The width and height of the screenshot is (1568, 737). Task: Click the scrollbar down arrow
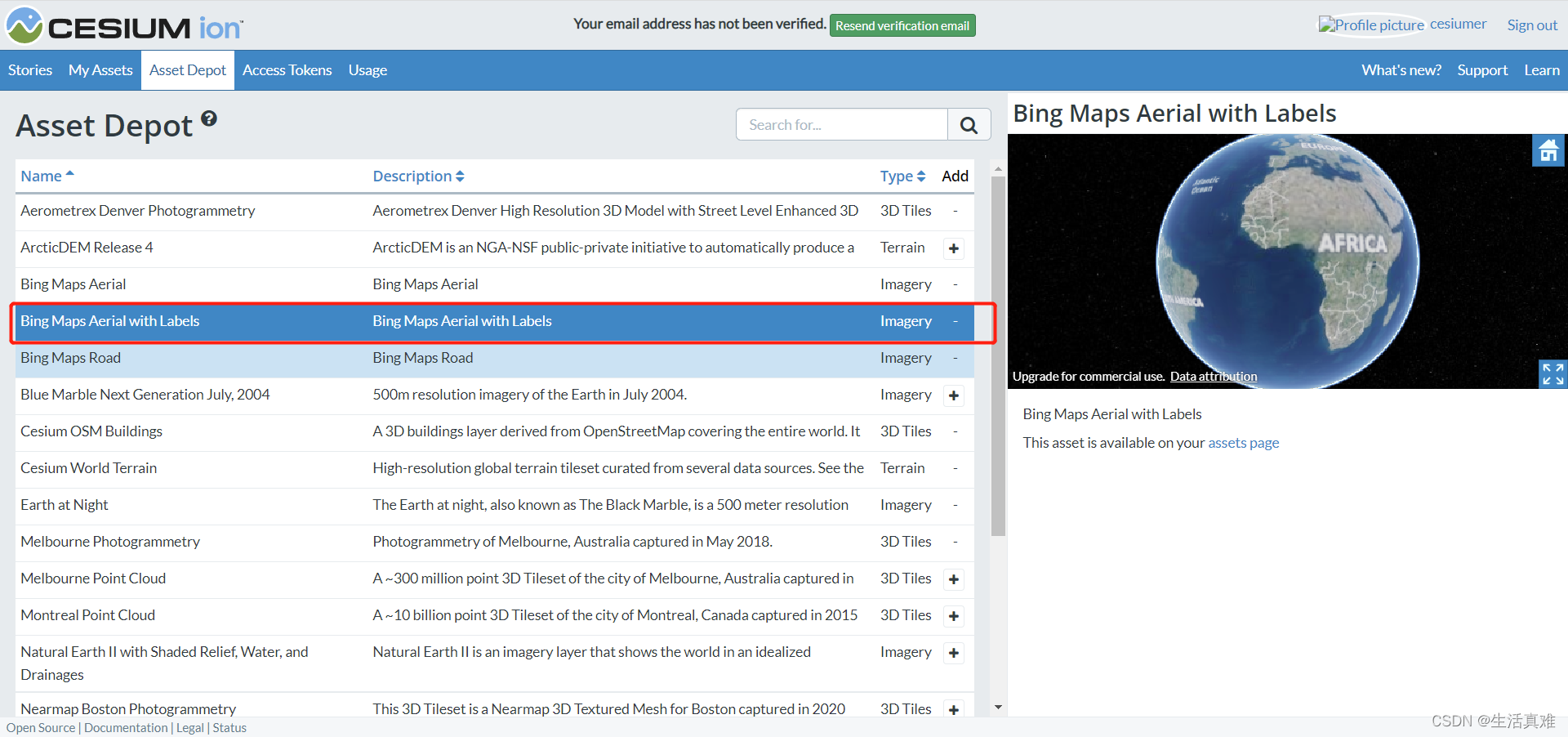pyautogui.click(x=998, y=708)
